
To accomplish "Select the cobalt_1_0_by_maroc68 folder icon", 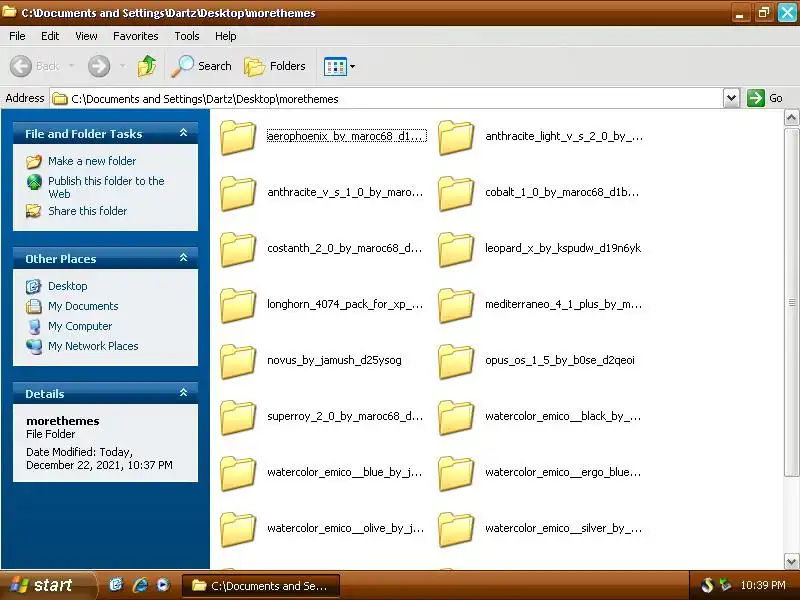I will (456, 193).
